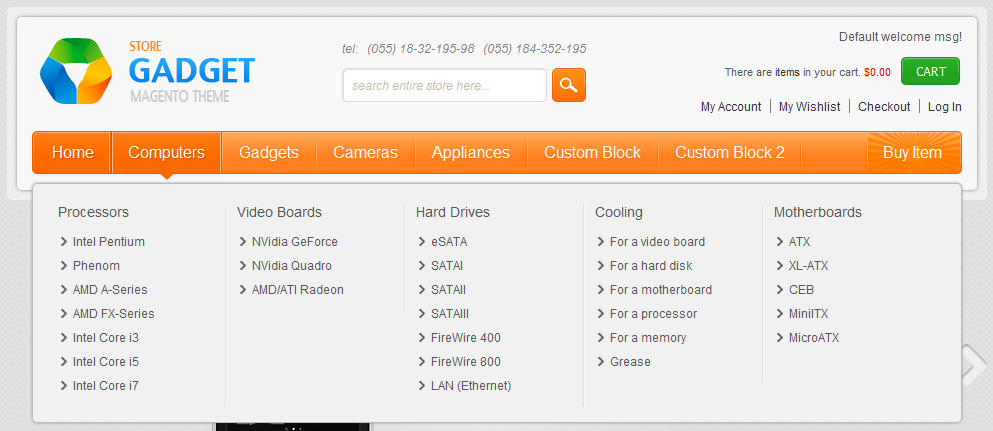
Task: Open the Custom Block 2 menu
Action: (730, 153)
